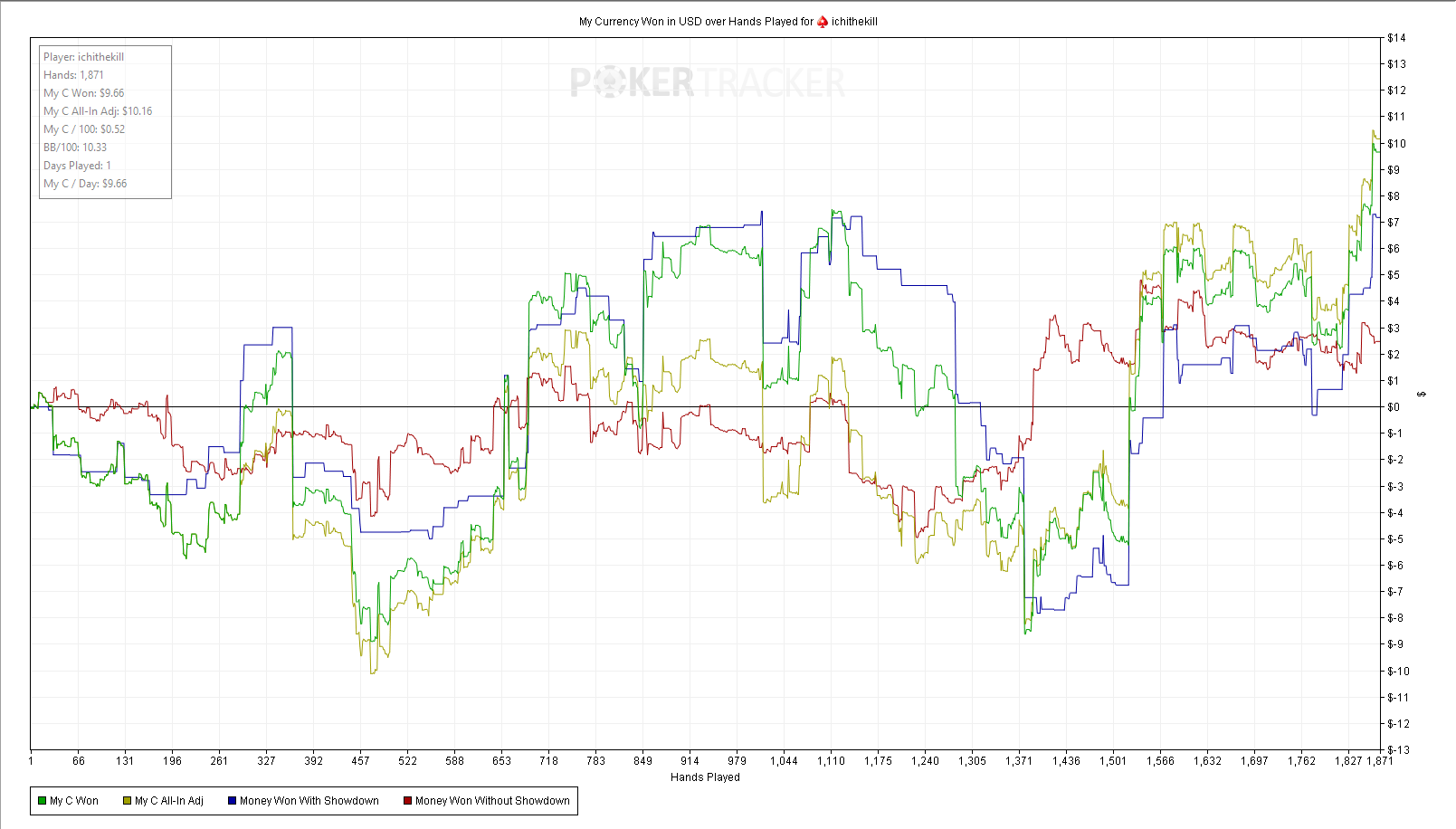Click the "327" x-axis tick label
This screenshot has height=829, width=1456.
click(x=266, y=761)
